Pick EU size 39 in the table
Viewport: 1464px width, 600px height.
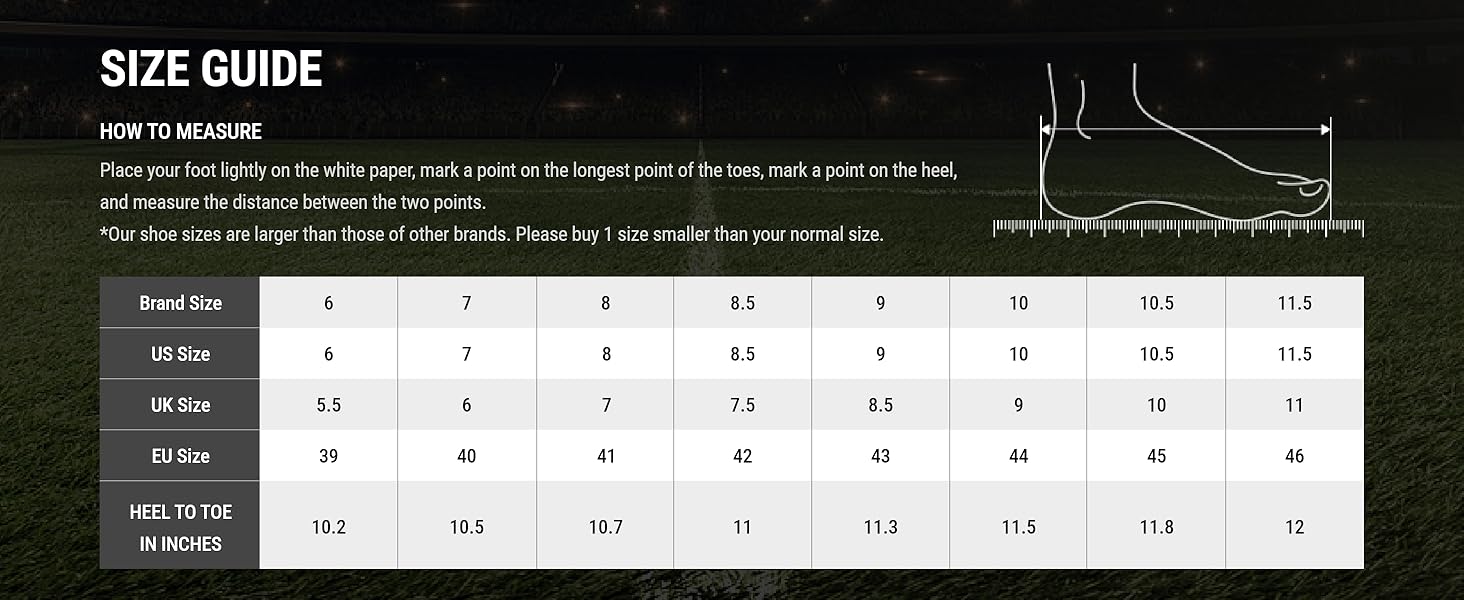pos(328,456)
